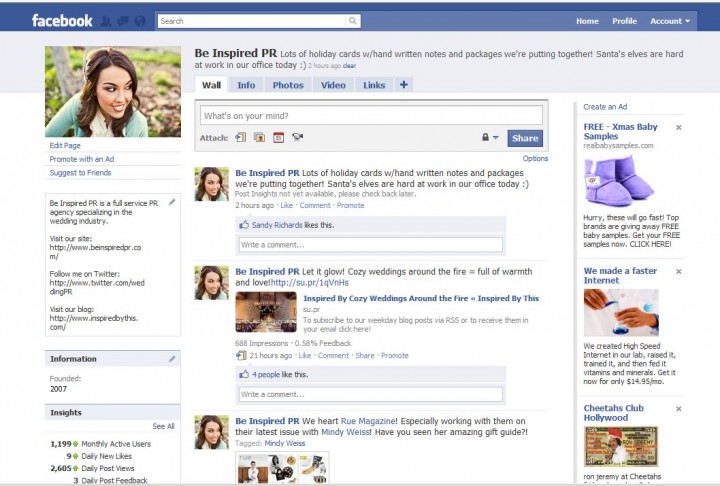Open the Promote with an Ad link
This screenshot has height=486, width=720.
coord(82,159)
